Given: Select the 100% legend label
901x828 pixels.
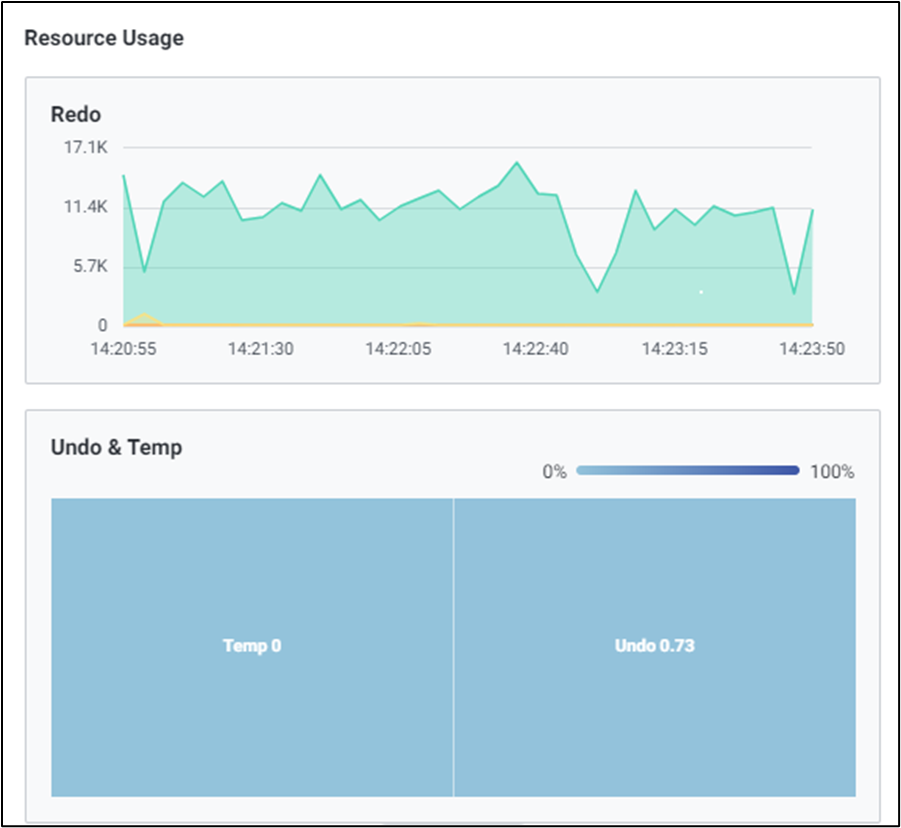Looking at the screenshot, I should (x=832, y=472).
